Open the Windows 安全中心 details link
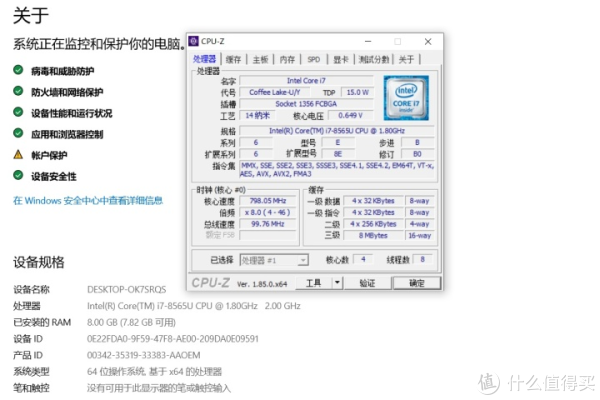600x400 pixels. pyautogui.click(x=88, y=200)
